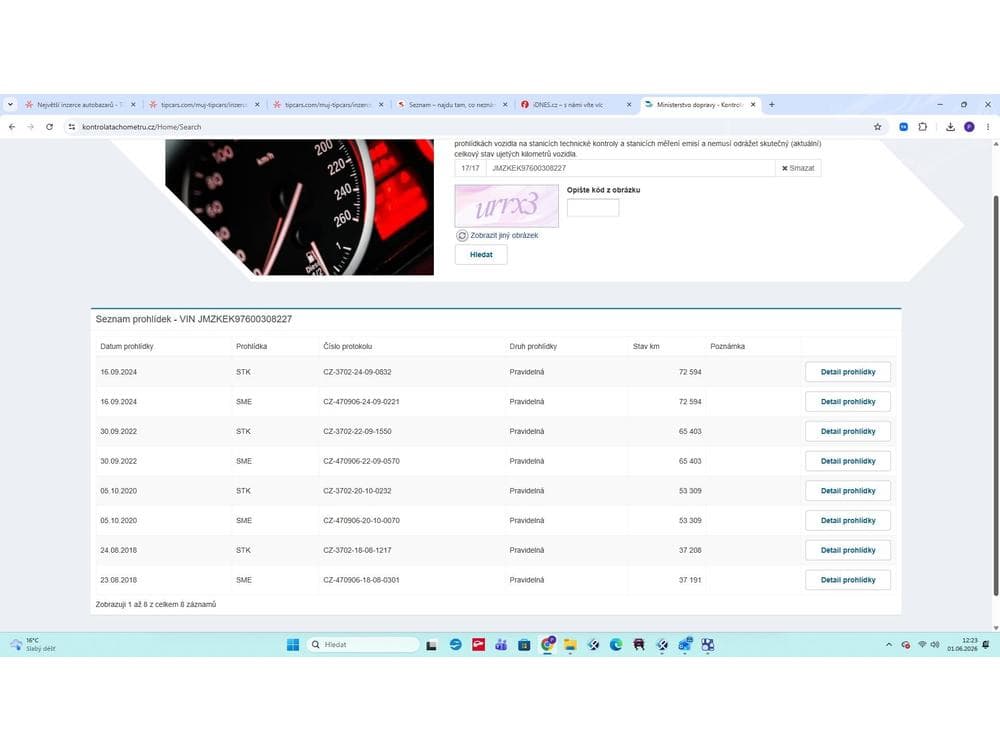Viewport: 1000px width, 750px height.
Task: Open Microsoft Teams on taskbar
Action: click(x=501, y=645)
